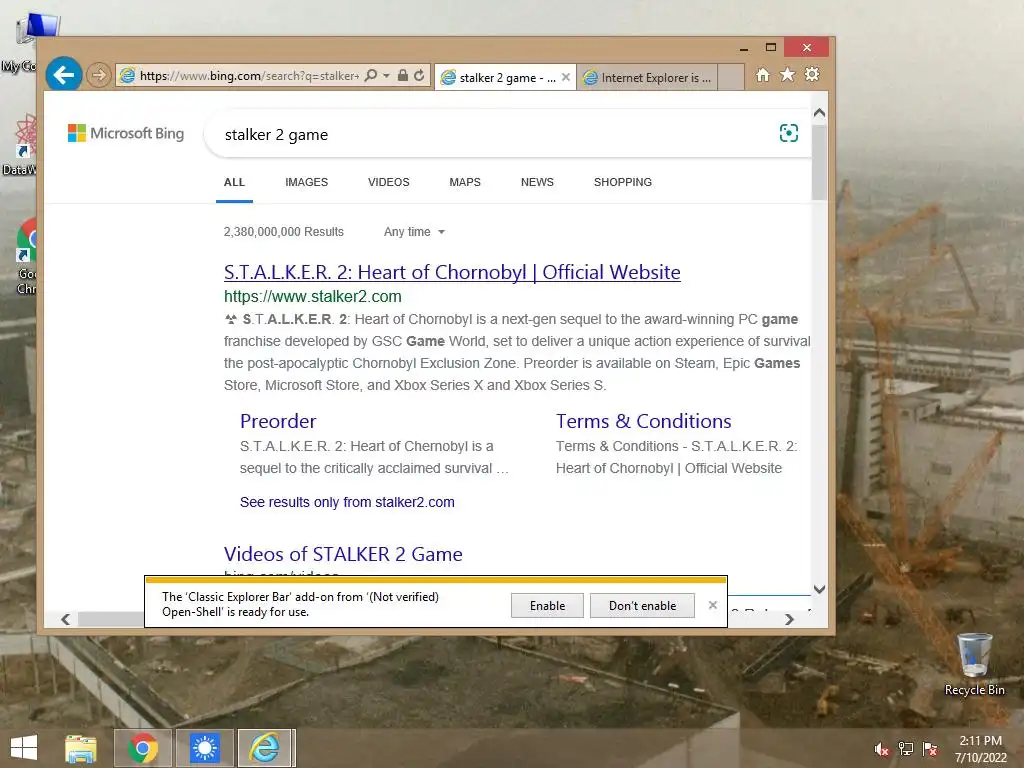Open 'Videos of STALKER 2 Game' link
Viewport: 1024px width, 768px height.
click(343, 554)
